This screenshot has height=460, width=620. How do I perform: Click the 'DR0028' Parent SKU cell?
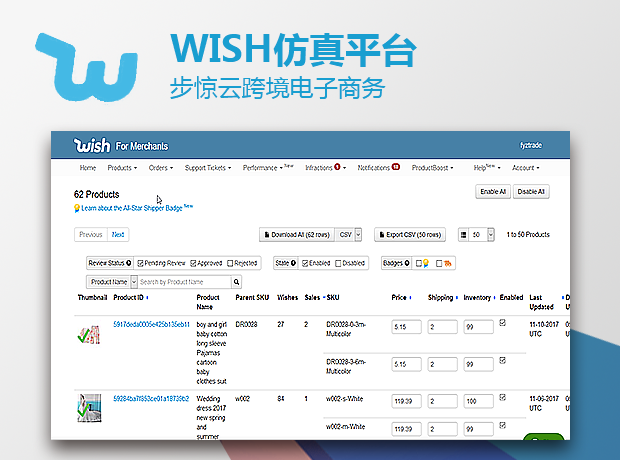coord(246,324)
